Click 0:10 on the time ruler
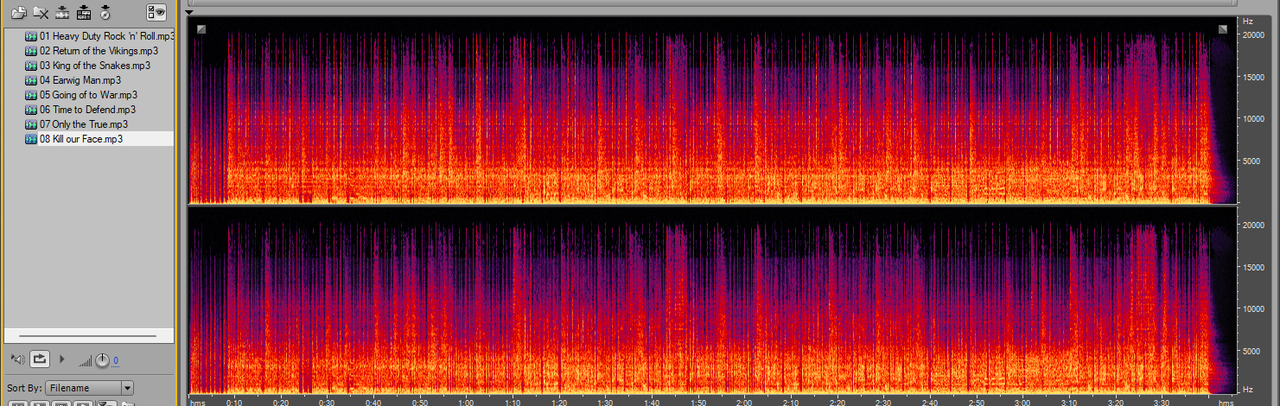 point(233,402)
